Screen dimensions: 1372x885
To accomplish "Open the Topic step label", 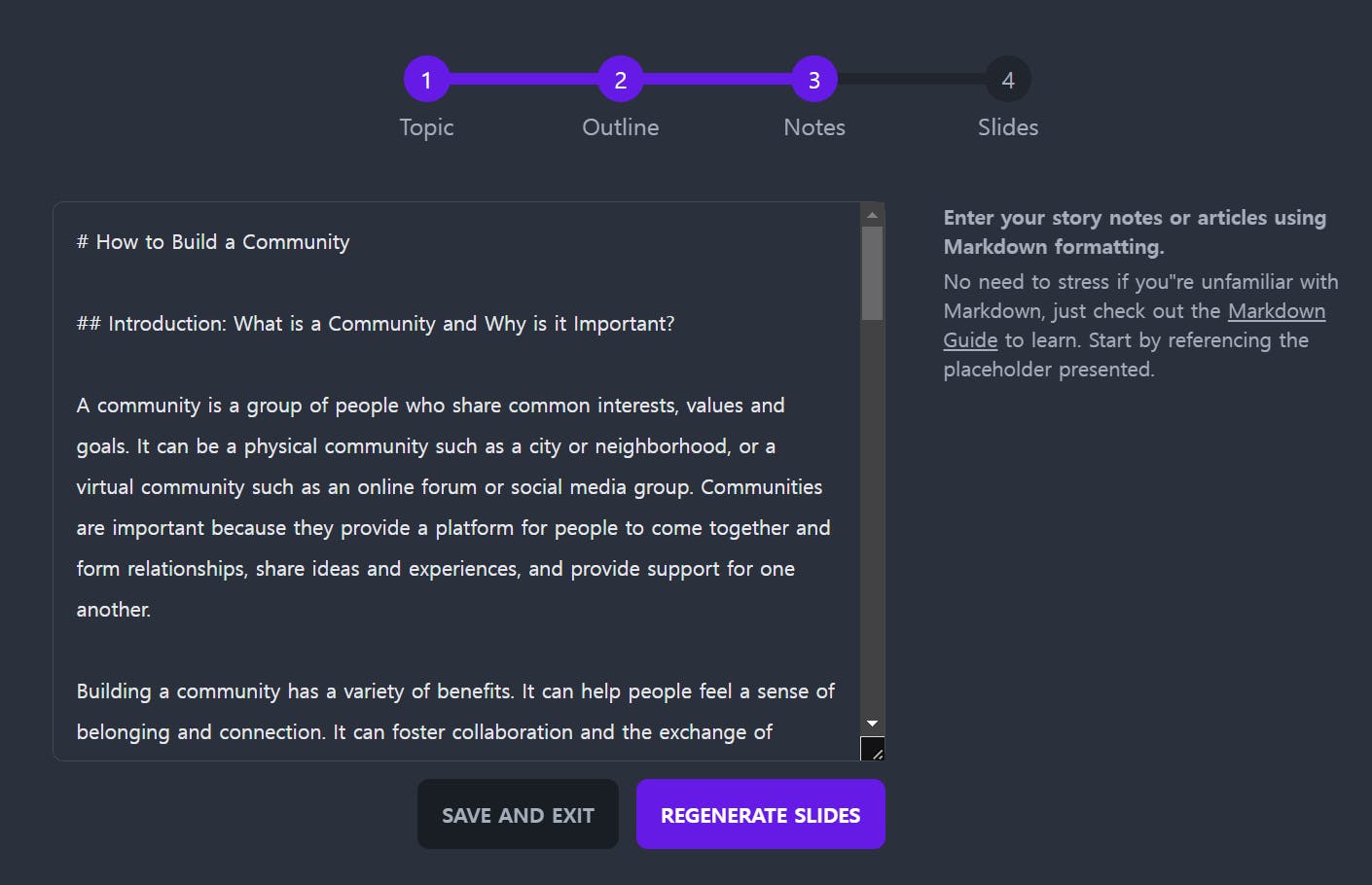I will pos(426,127).
